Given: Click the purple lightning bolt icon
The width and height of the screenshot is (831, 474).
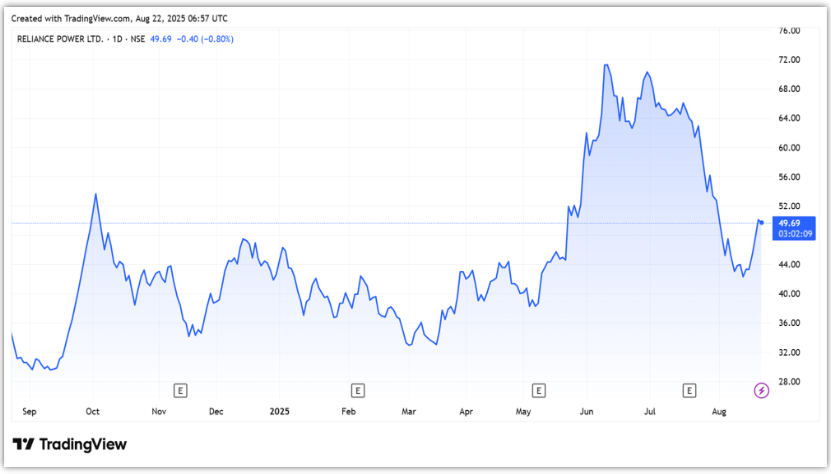Looking at the screenshot, I should [x=761, y=389].
